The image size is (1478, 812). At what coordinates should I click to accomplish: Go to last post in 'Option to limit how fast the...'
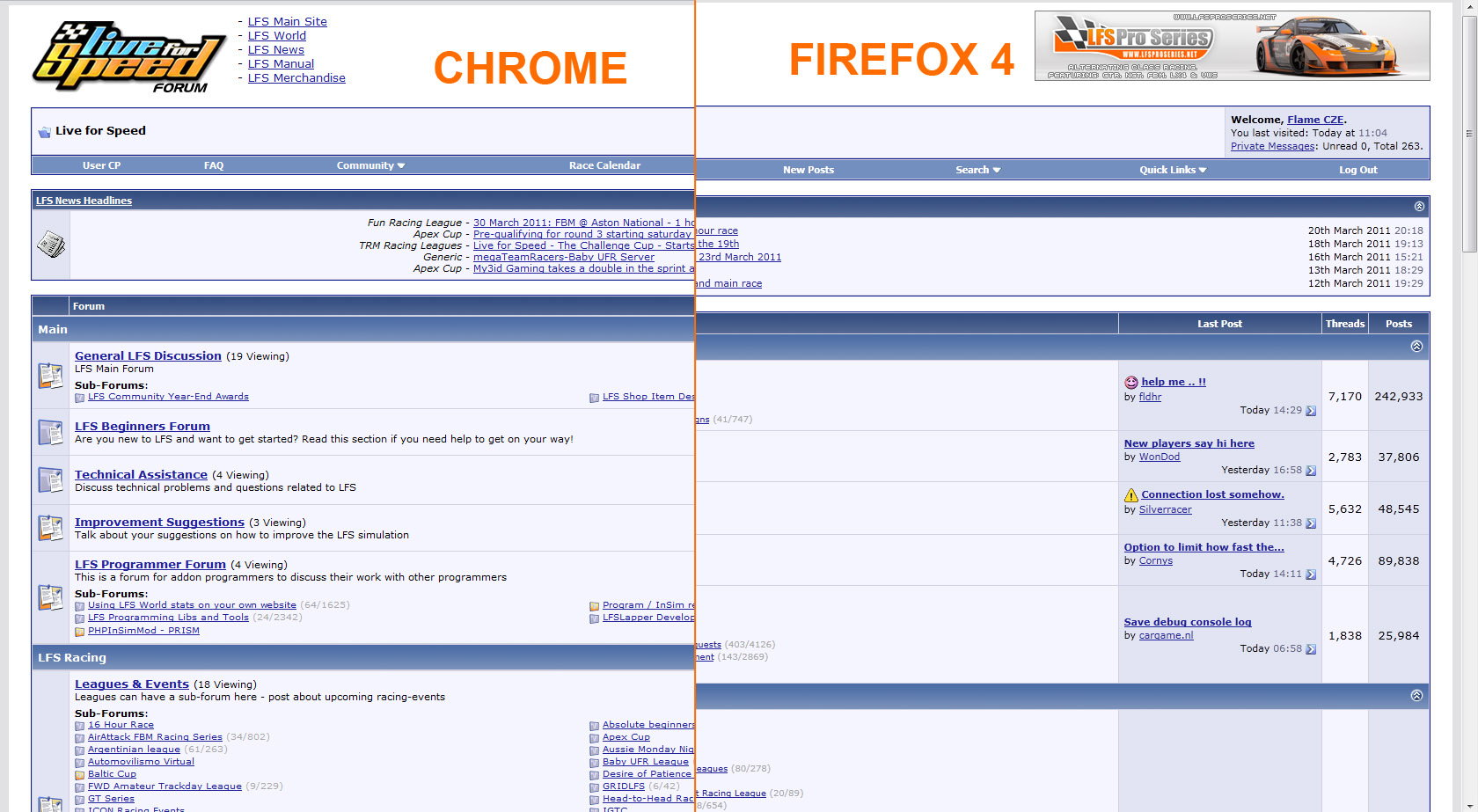click(x=1311, y=574)
